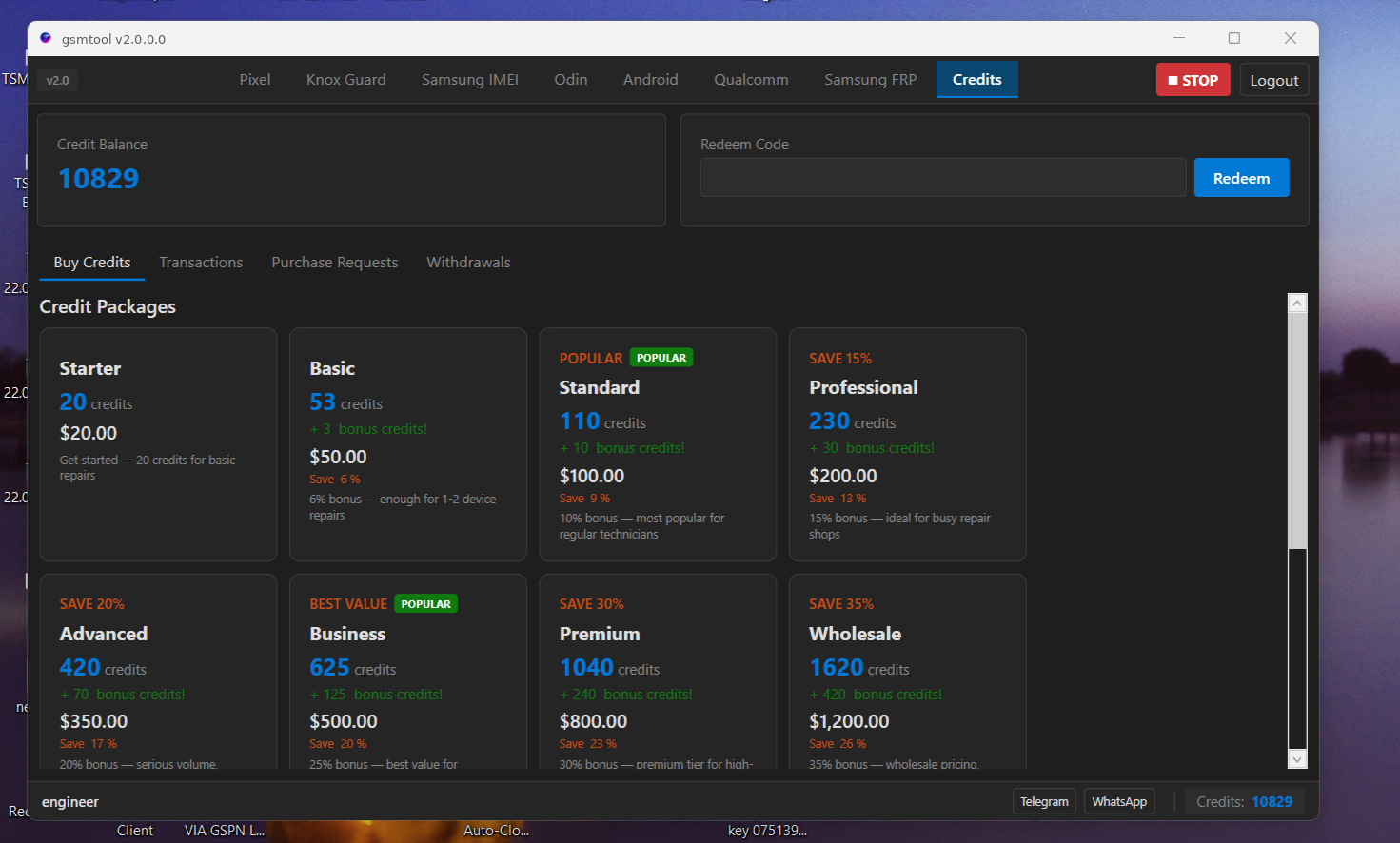
Task: Switch to the Qualcomm tab
Action: tap(752, 80)
